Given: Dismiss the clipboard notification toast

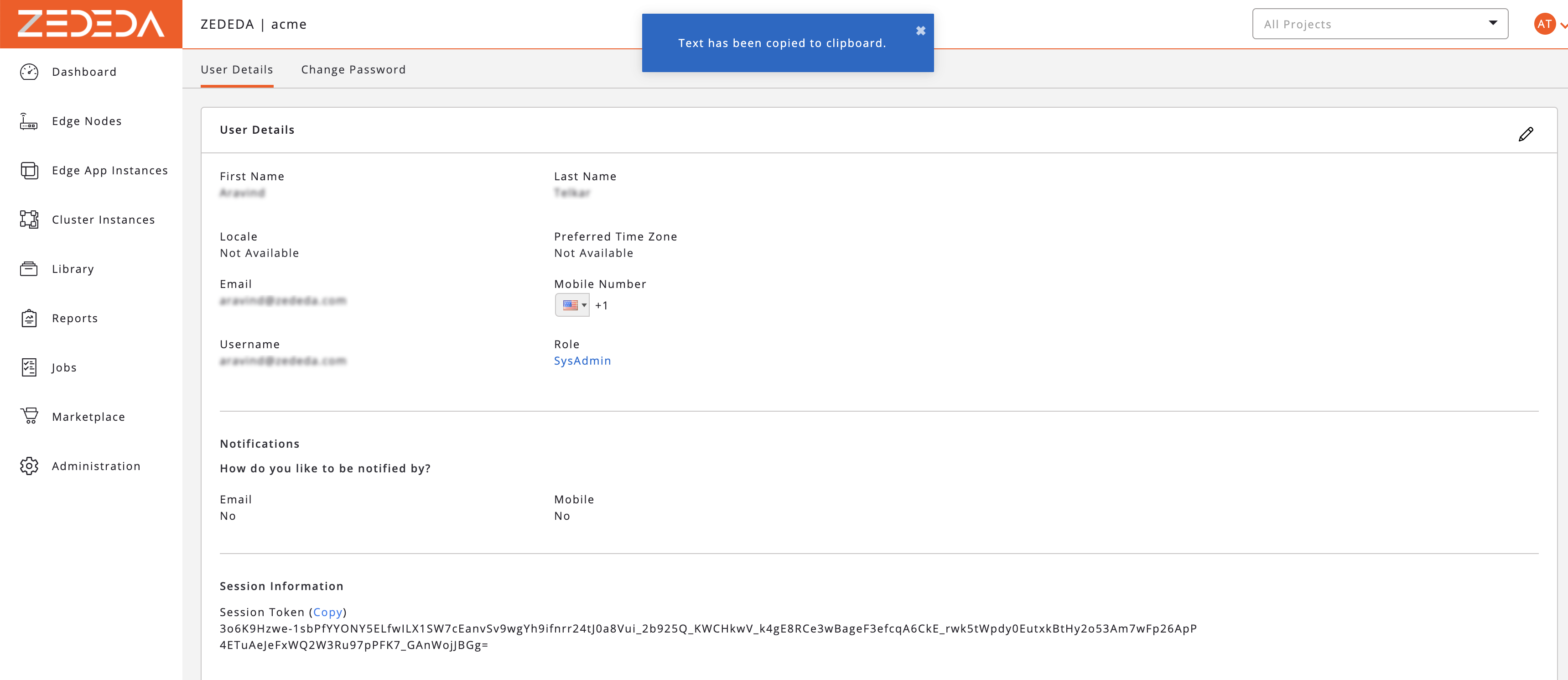Looking at the screenshot, I should 920,30.
